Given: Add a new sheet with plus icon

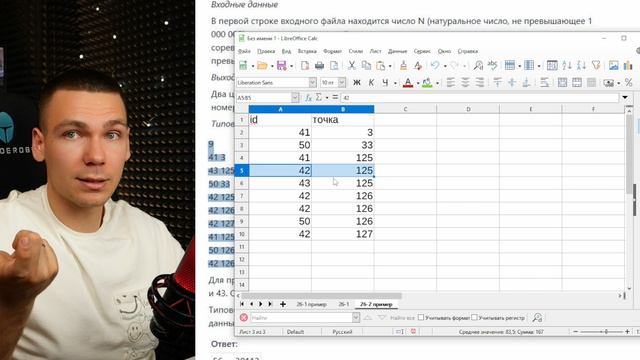Looking at the screenshot, I should coord(283,304).
